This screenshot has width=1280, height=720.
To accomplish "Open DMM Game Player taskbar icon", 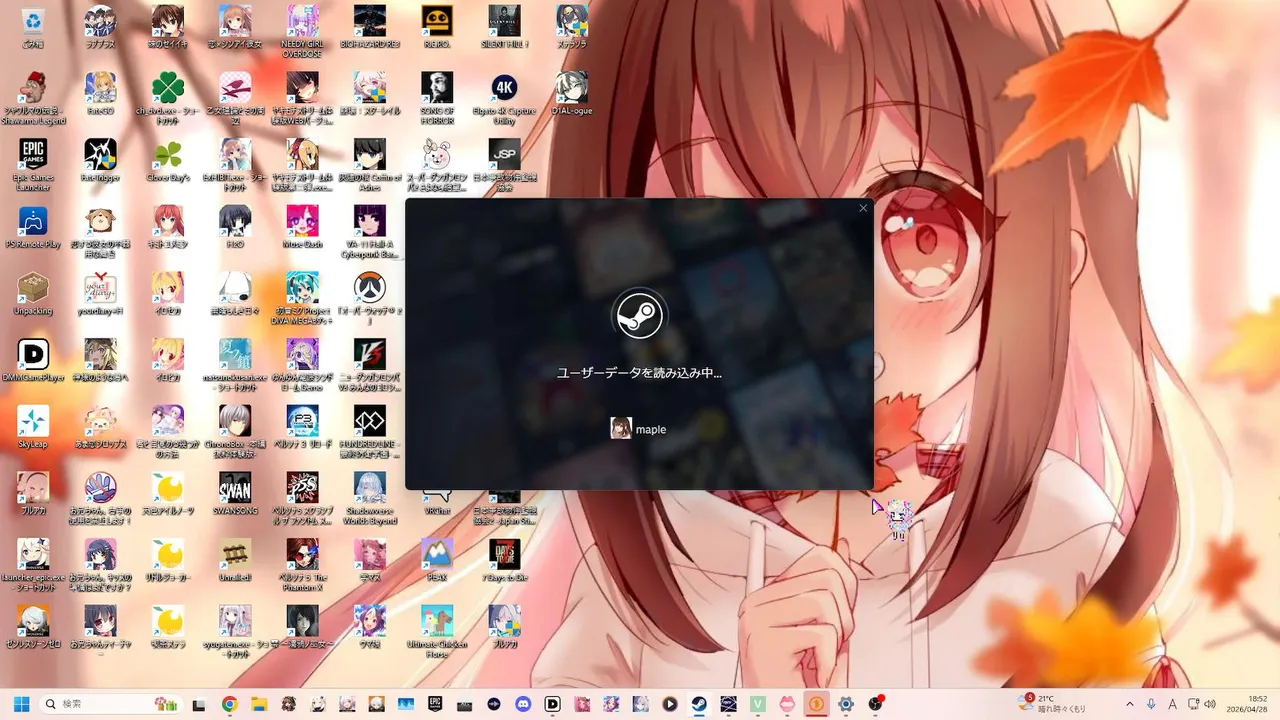I will [552, 704].
